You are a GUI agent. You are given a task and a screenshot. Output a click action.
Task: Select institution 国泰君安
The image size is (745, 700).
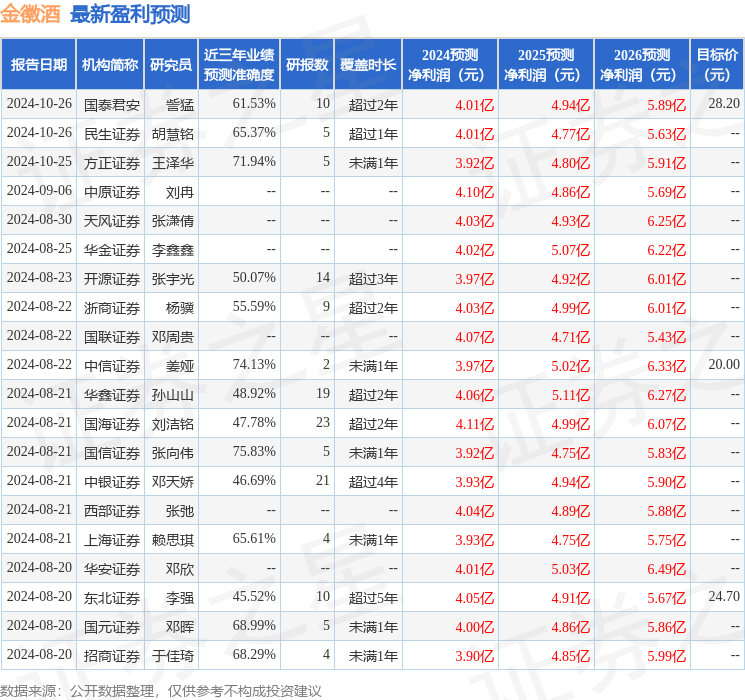click(112, 105)
